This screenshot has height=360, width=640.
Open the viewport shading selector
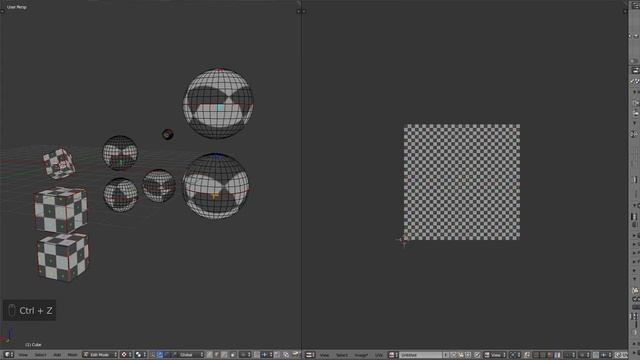click(x=127, y=355)
